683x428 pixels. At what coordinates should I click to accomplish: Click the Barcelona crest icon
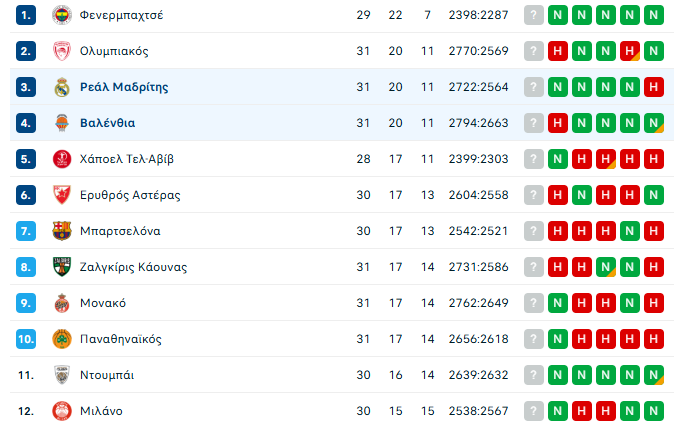[61, 231]
